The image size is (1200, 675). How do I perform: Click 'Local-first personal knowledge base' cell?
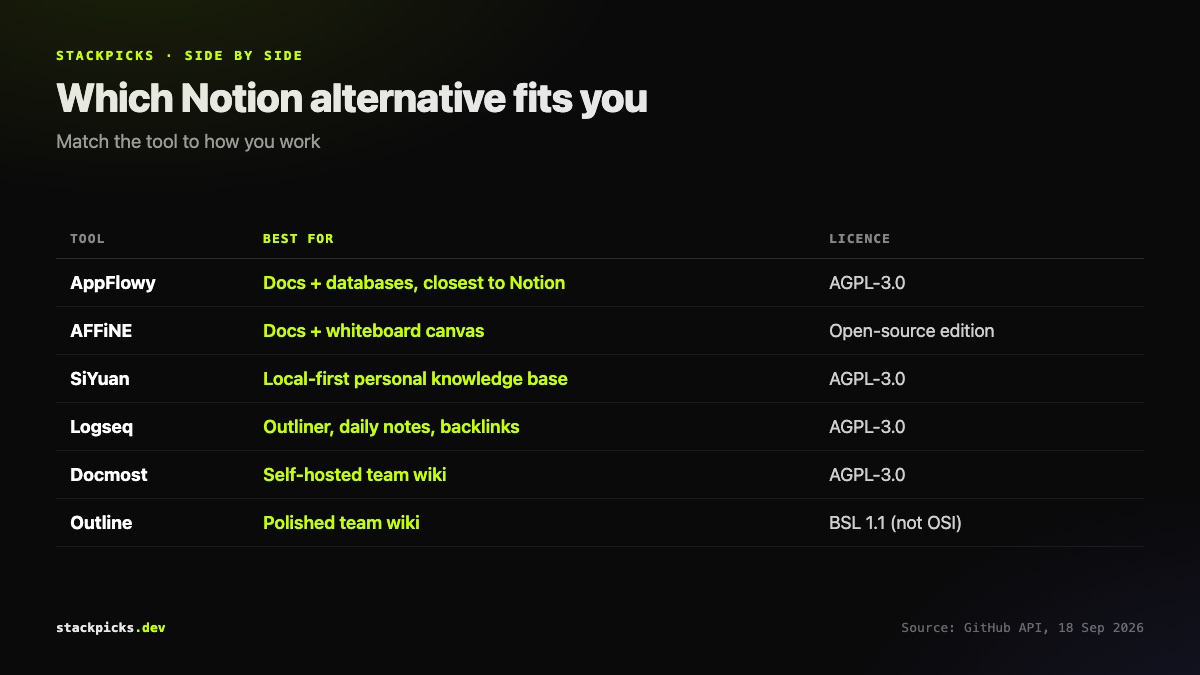coord(415,379)
